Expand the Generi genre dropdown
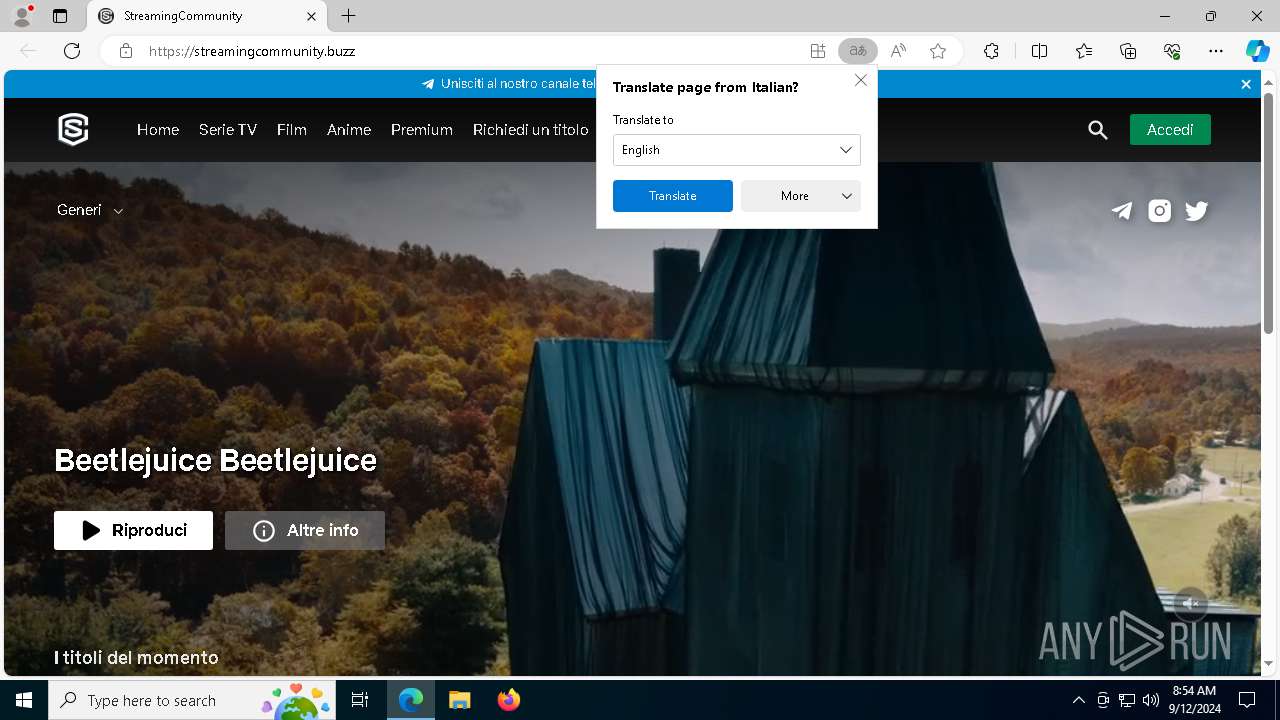The image size is (1280, 720). point(90,210)
